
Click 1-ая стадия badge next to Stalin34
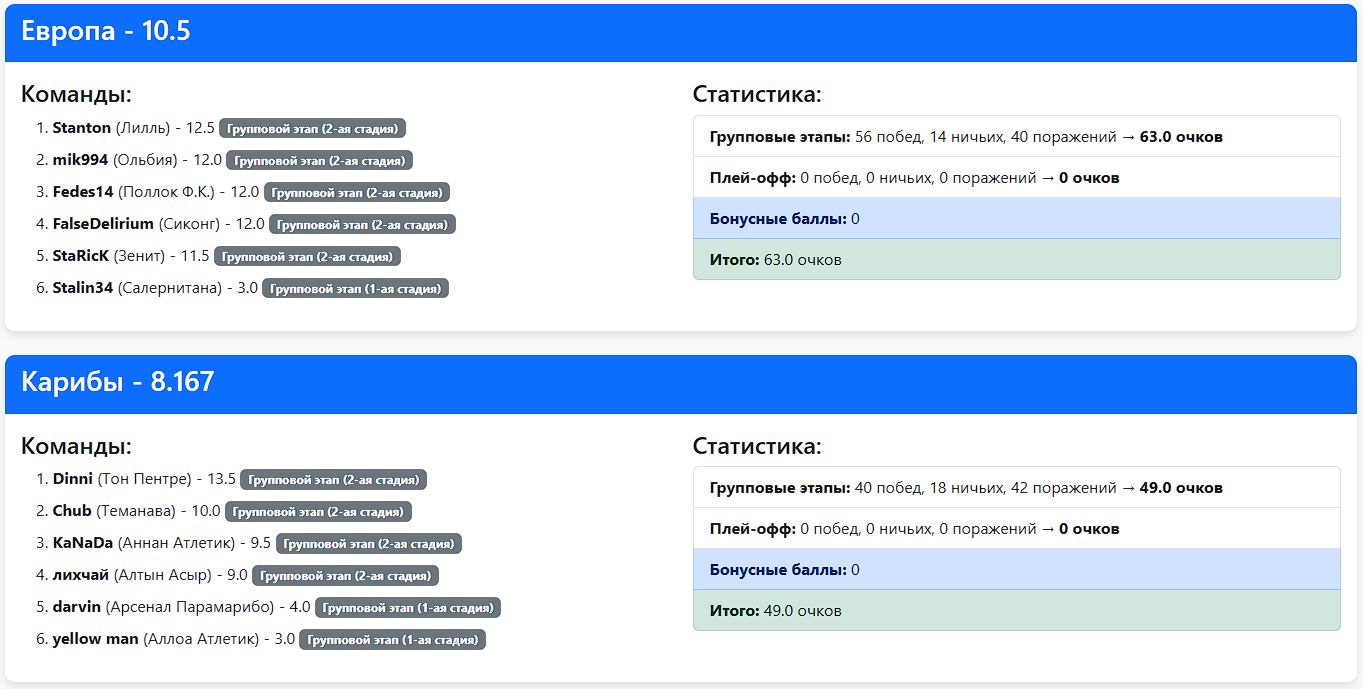point(356,288)
